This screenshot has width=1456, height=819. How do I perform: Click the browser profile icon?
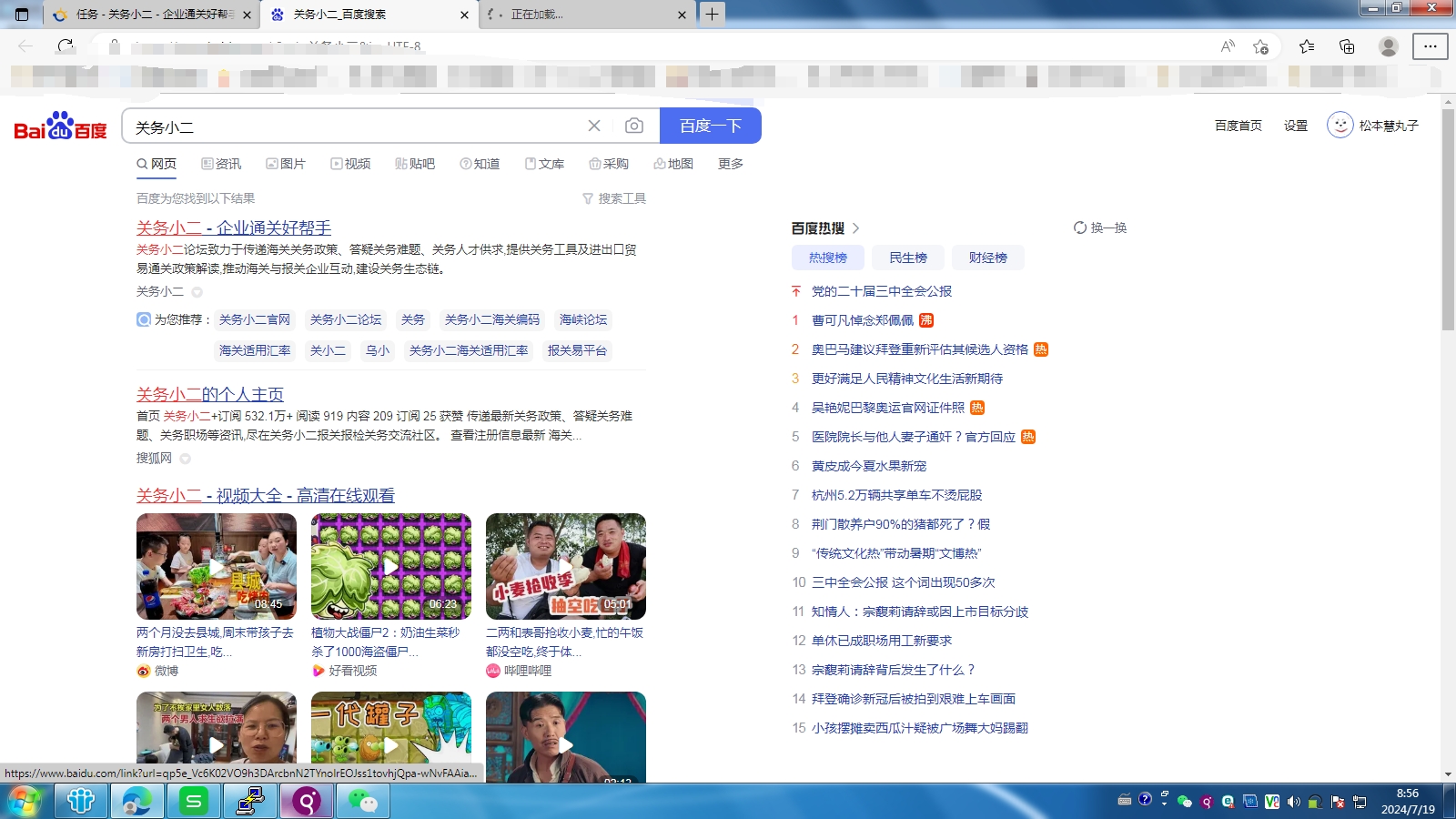pyautogui.click(x=1389, y=46)
